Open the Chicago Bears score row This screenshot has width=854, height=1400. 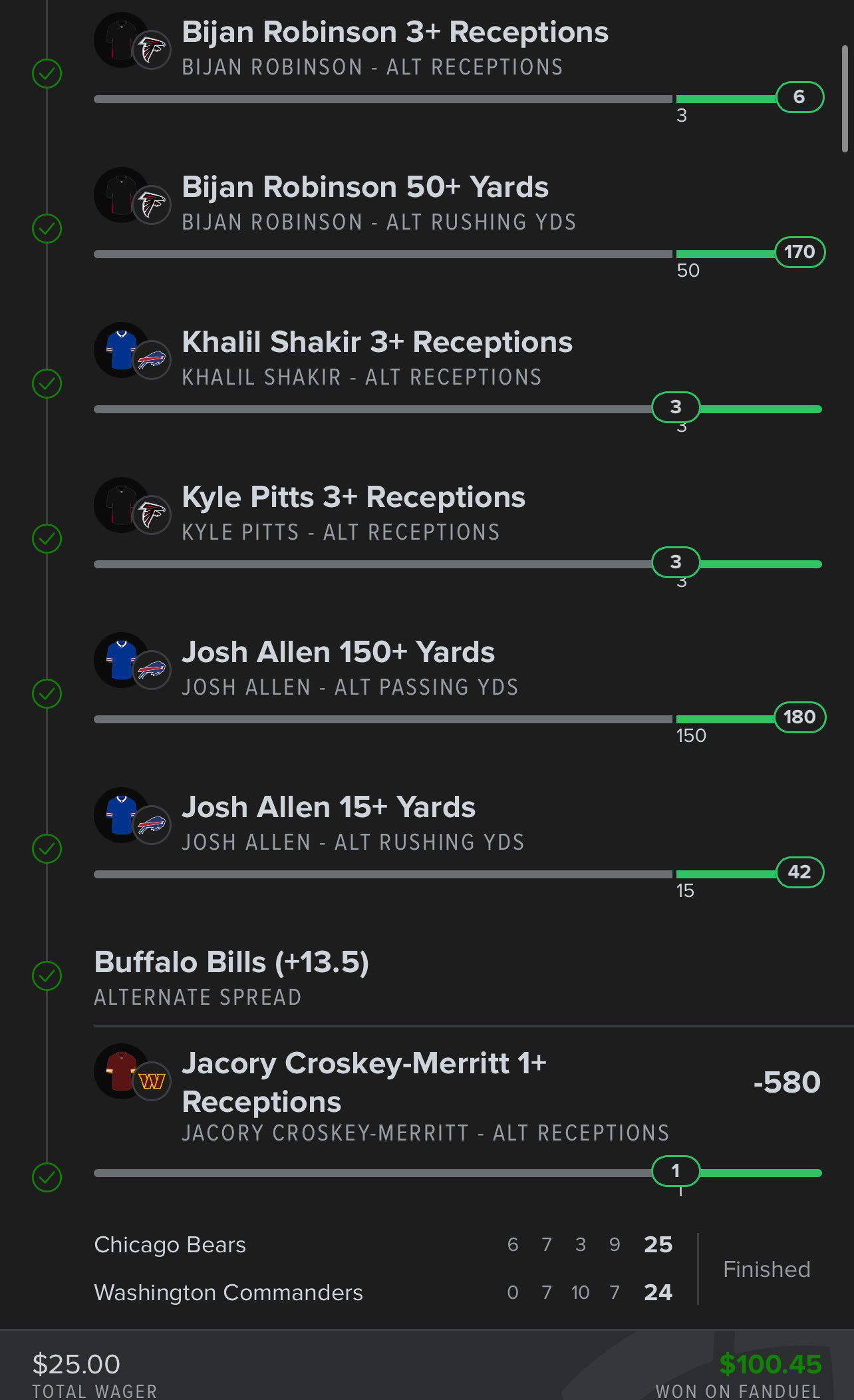click(x=170, y=1245)
